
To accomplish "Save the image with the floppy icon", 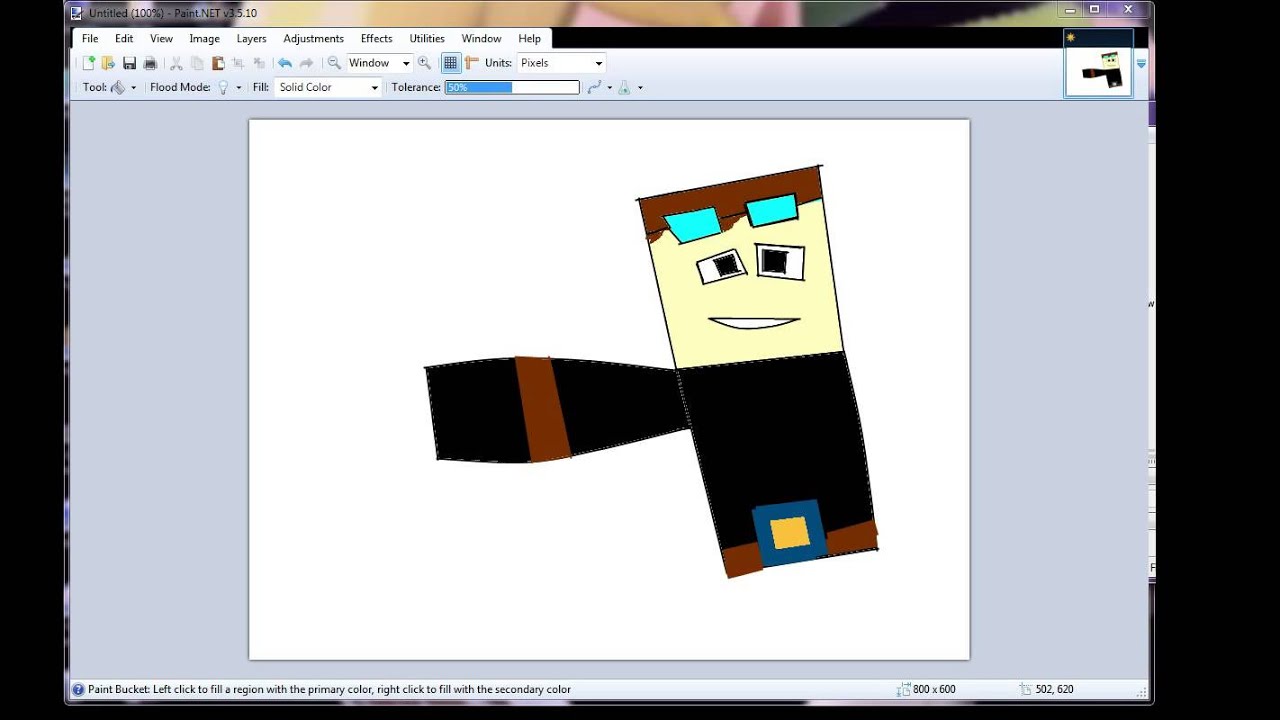I will 129,63.
